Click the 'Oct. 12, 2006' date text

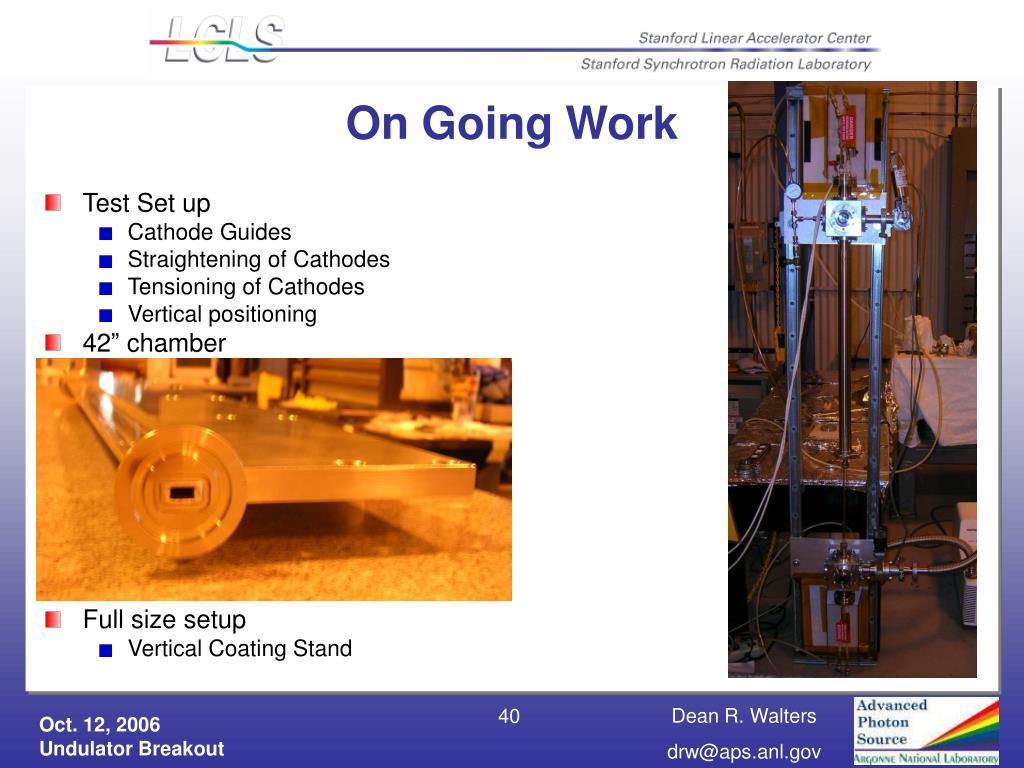point(99,724)
